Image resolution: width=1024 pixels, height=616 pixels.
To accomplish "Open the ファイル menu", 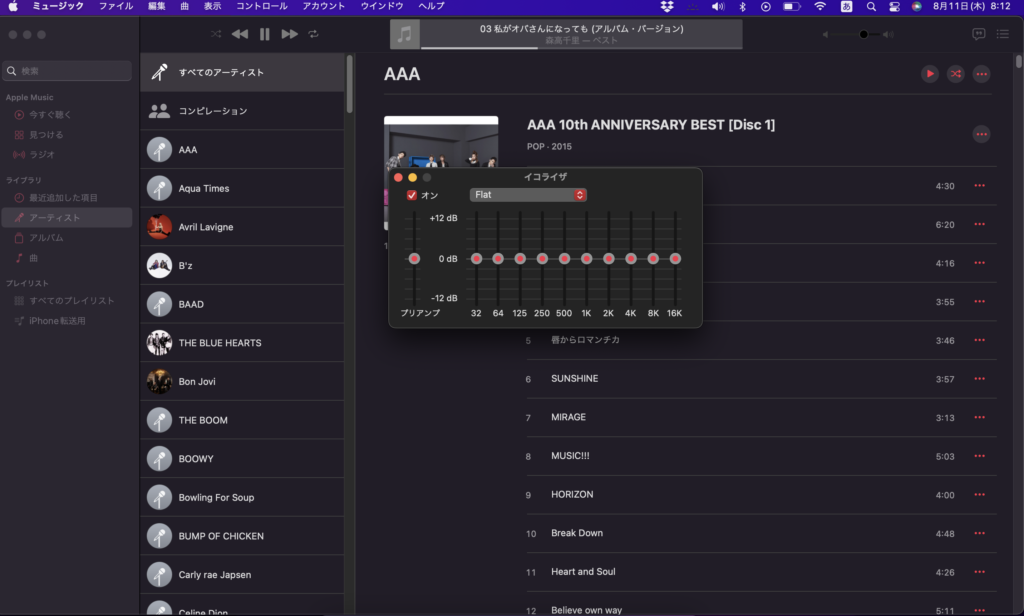I will (116, 6).
